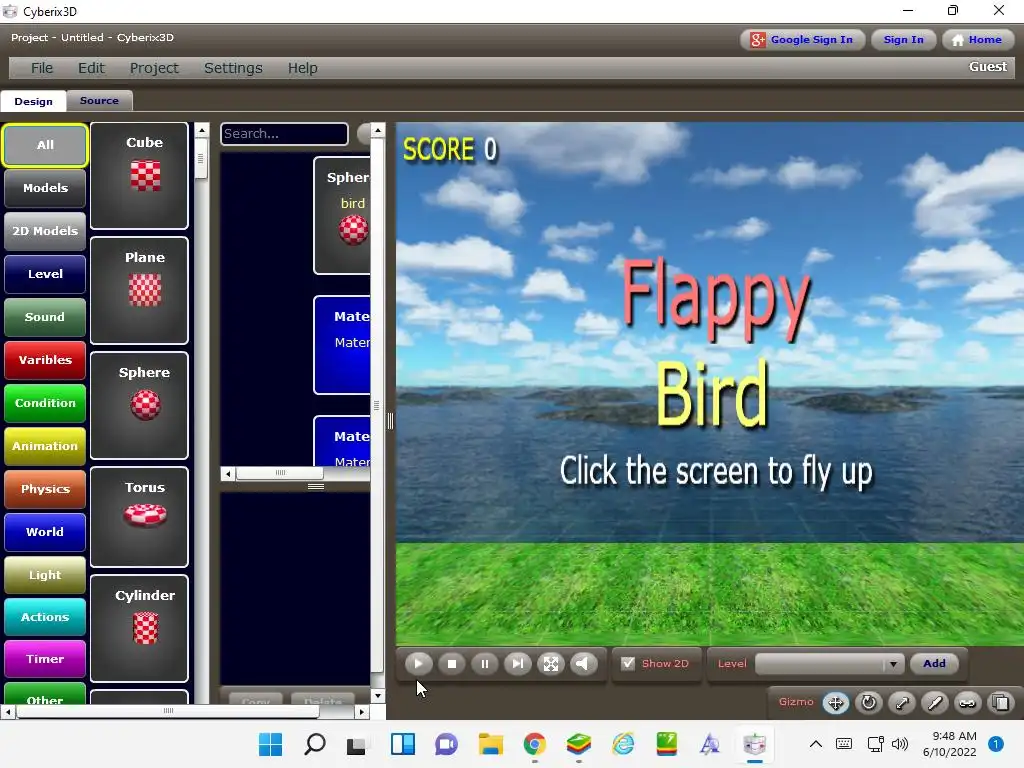
Task: Go to Home page
Action: (x=977, y=40)
